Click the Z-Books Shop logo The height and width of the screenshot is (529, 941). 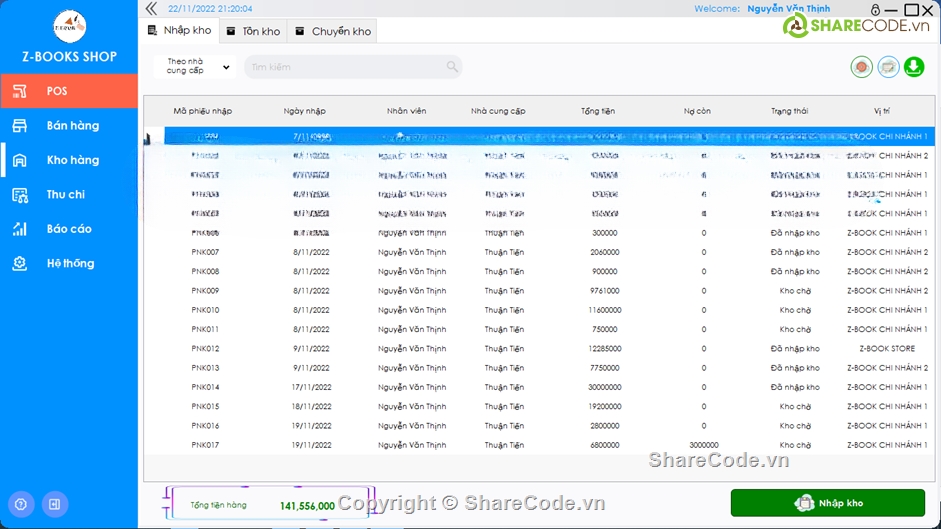[x=70, y=26]
